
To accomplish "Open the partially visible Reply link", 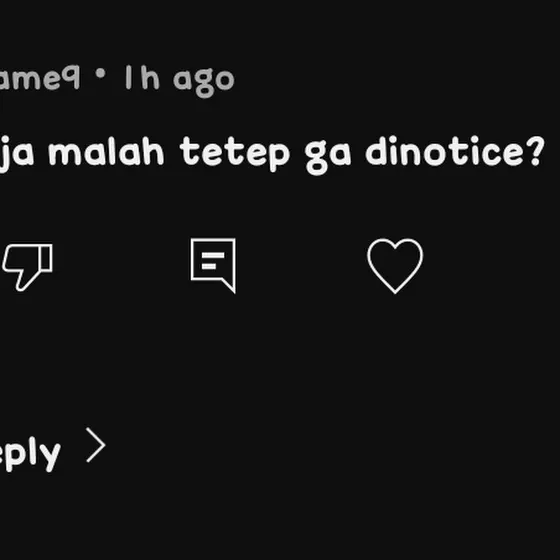I will tap(30, 452).
